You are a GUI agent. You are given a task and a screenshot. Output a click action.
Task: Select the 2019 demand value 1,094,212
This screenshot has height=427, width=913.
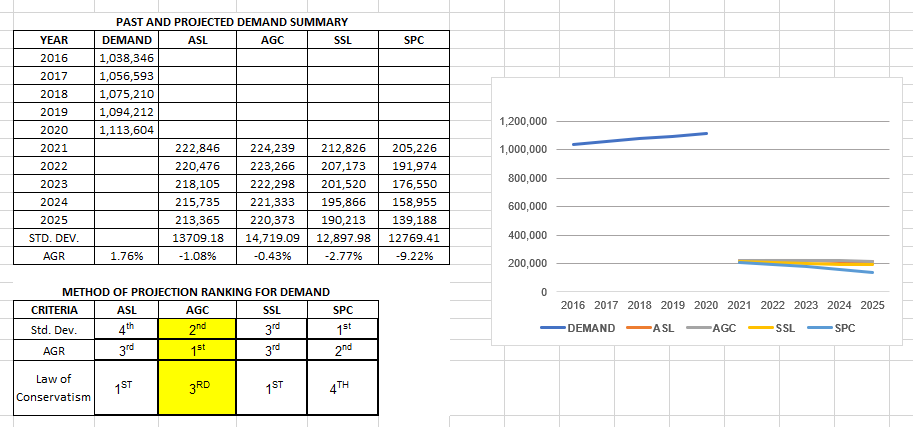coord(126,112)
